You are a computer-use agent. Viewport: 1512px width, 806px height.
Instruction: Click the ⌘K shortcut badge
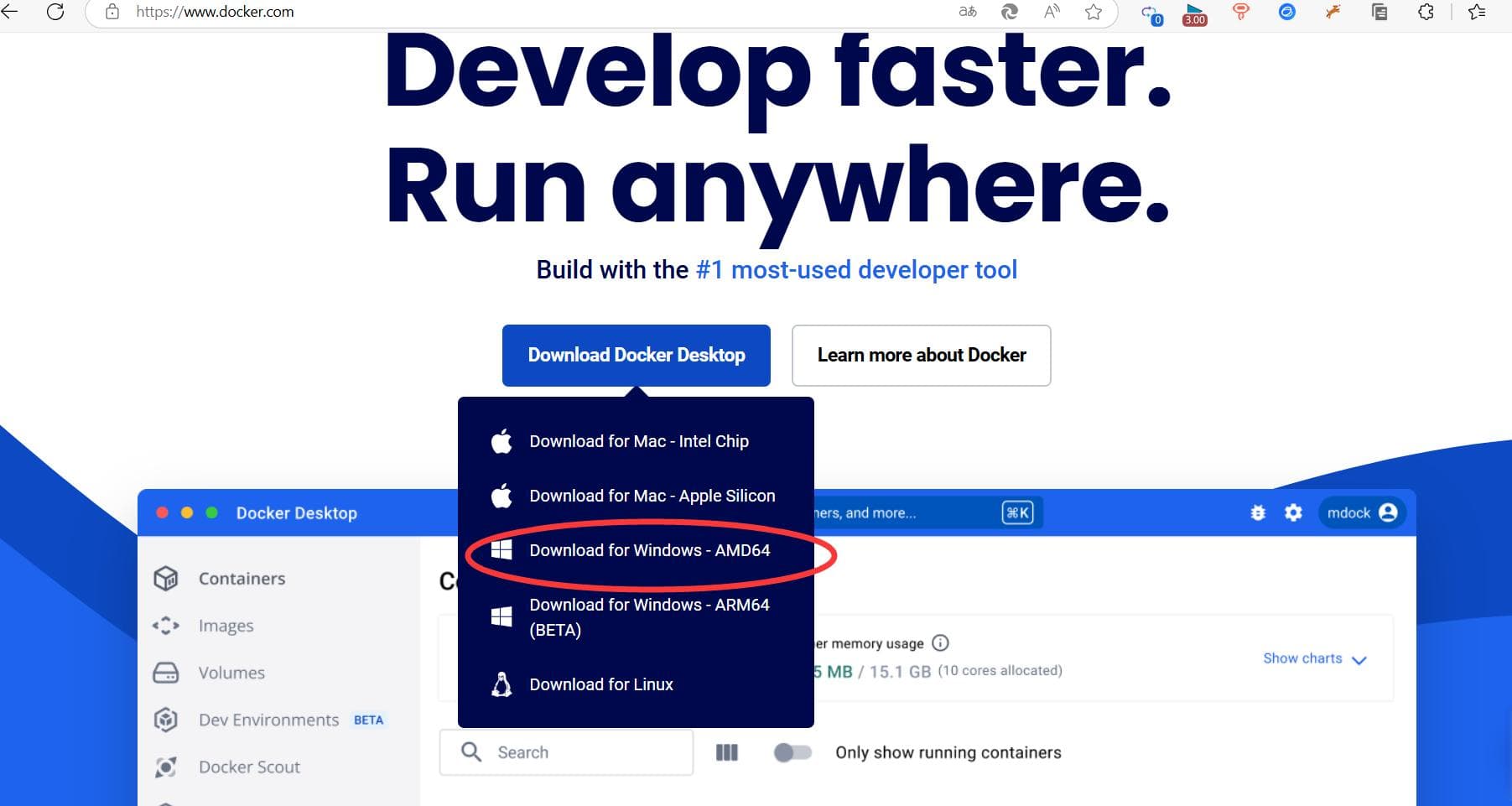click(x=1017, y=512)
